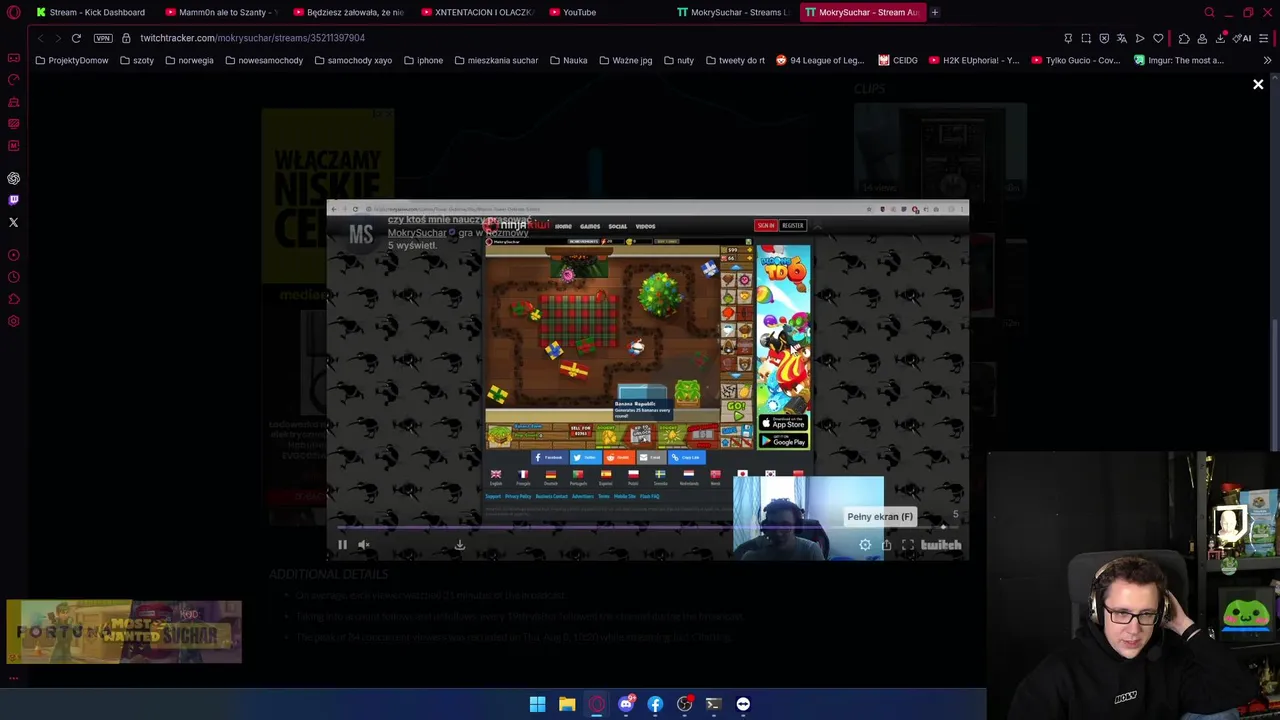Open the Nauka bookmark folder

[568, 60]
